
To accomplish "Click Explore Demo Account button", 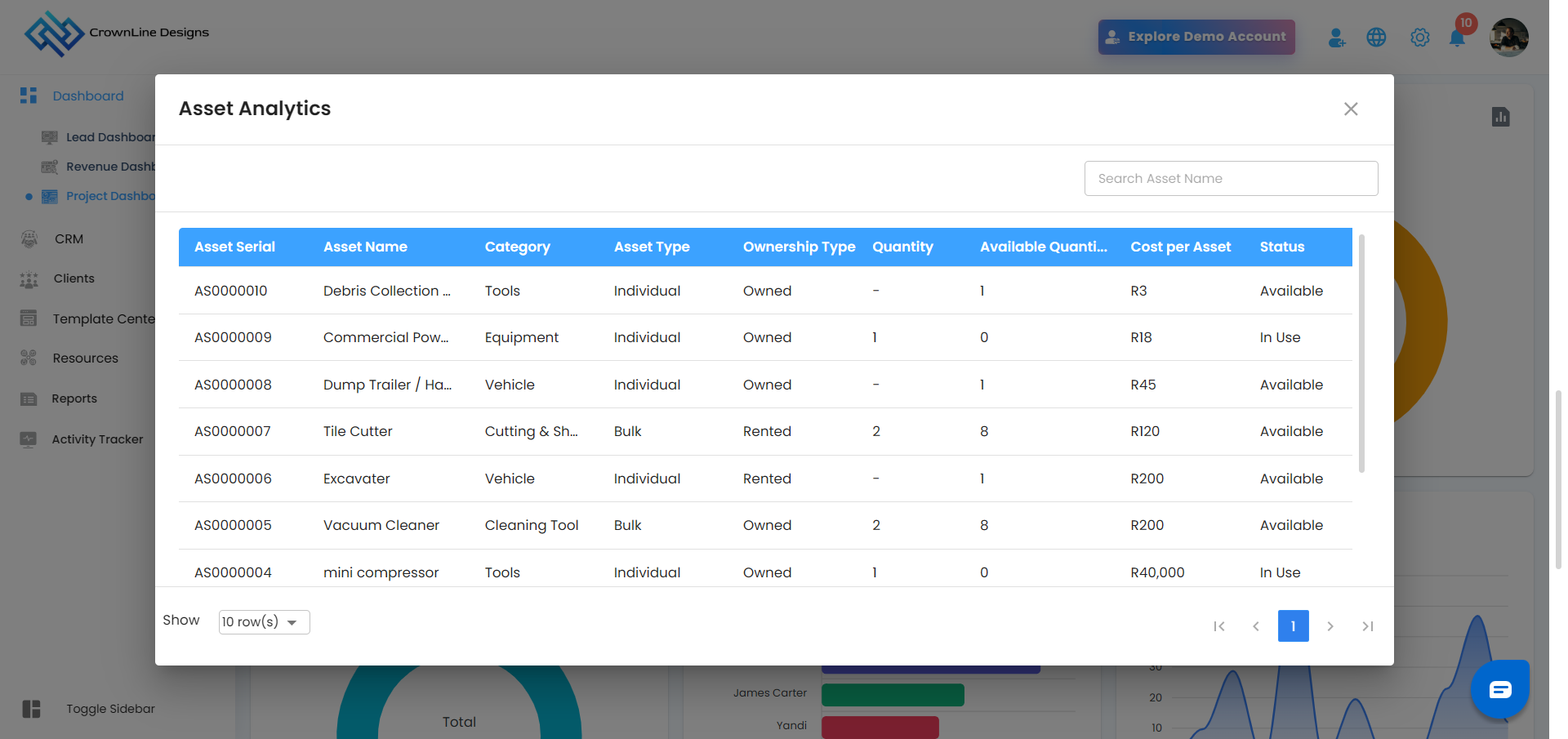I will click(x=1196, y=37).
